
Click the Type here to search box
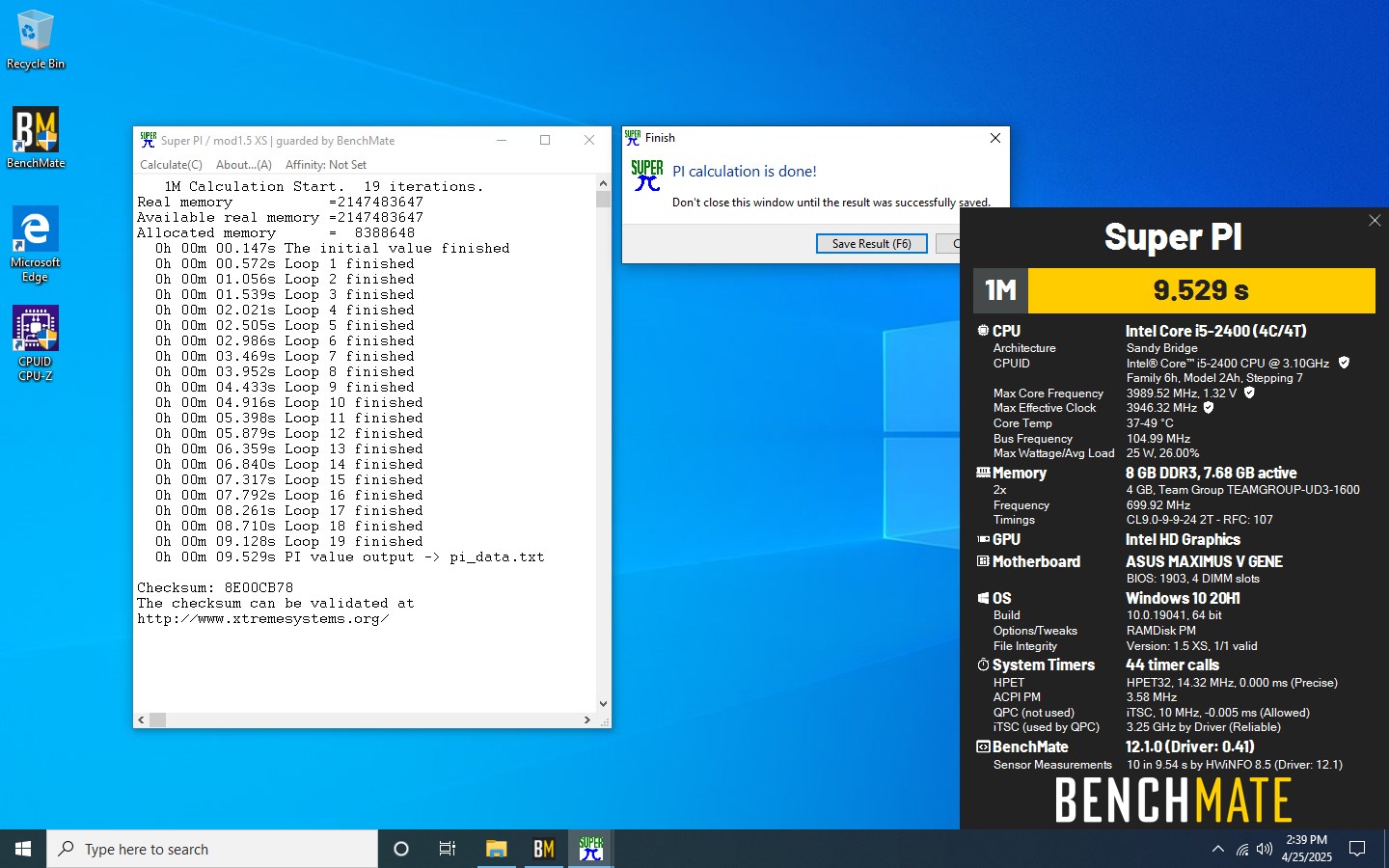[x=212, y=849]
